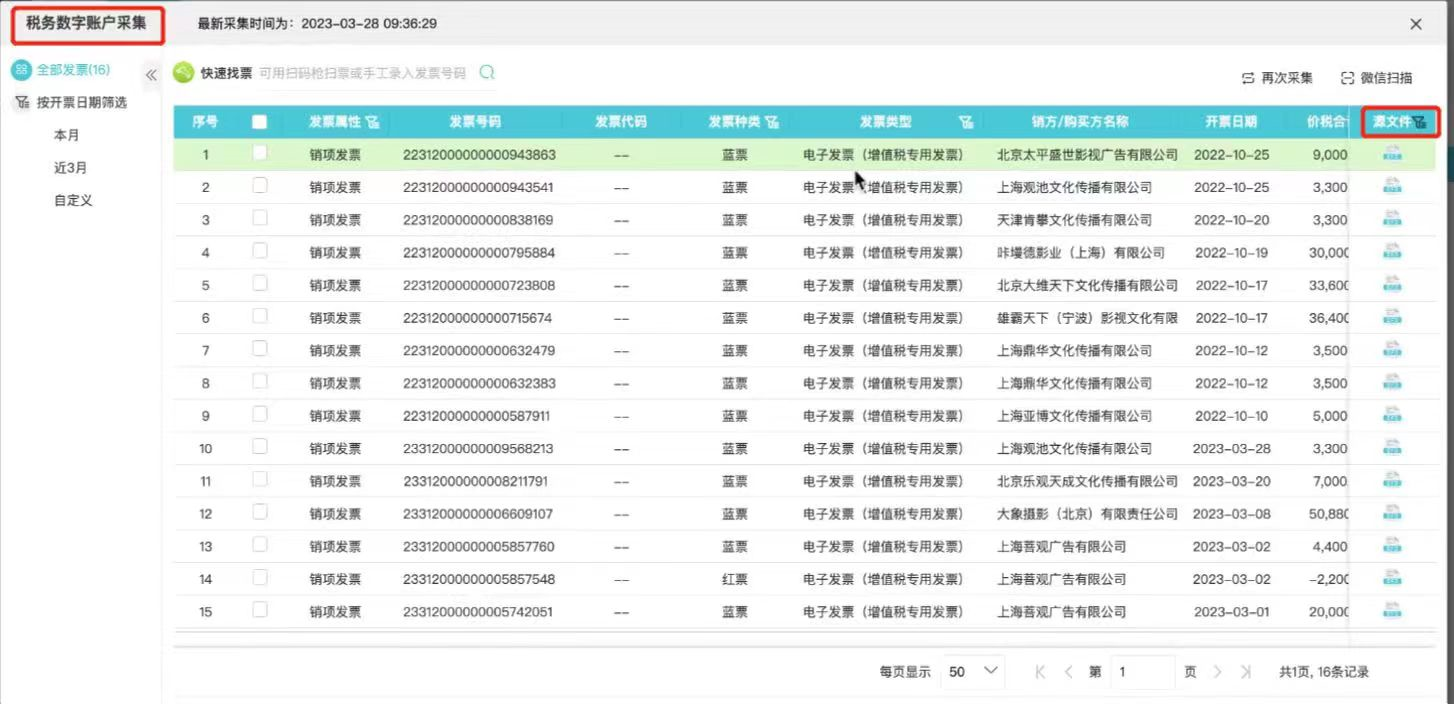Screen dimensions: 1454x704
Task: Open source file icon for invoice 22312000000000943863
Action: (1392, 154)
